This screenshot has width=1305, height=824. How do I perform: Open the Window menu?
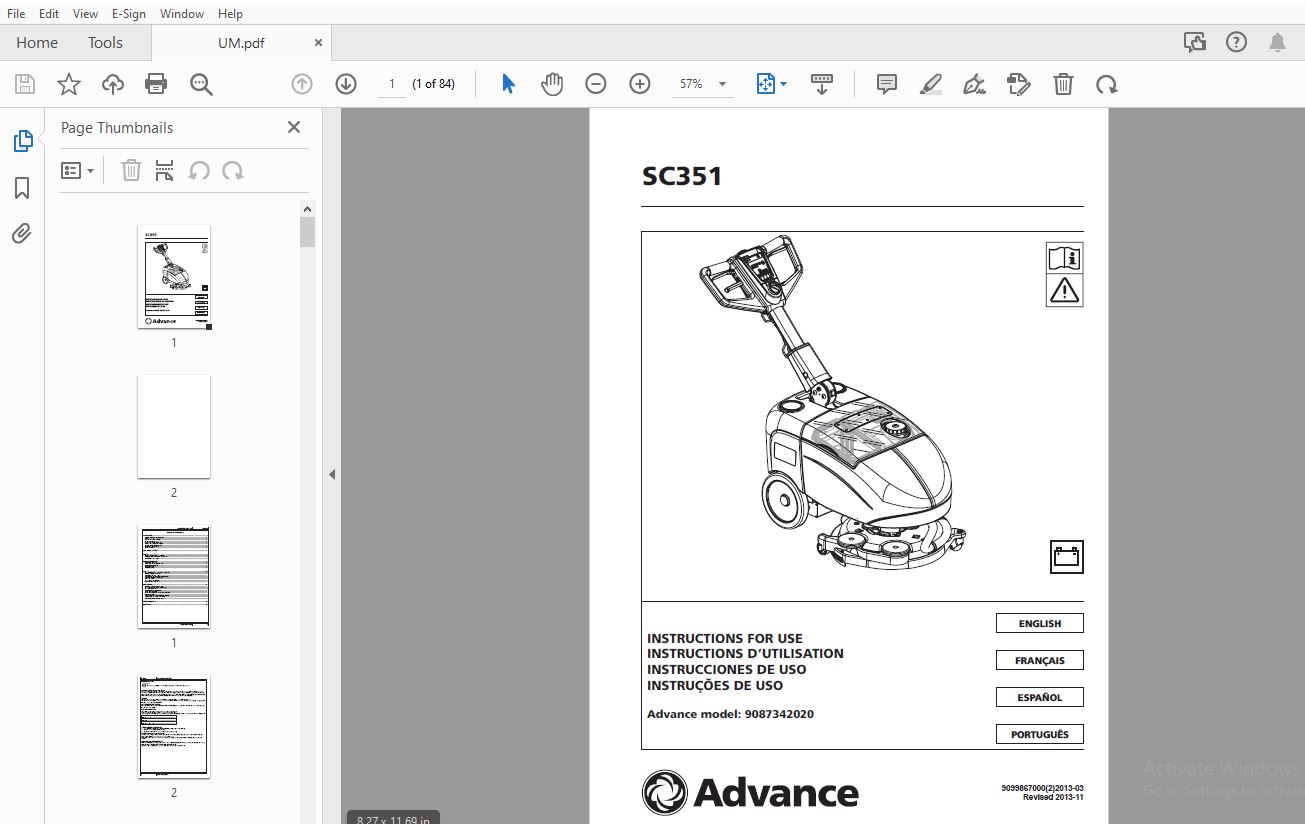pos(181,13)
